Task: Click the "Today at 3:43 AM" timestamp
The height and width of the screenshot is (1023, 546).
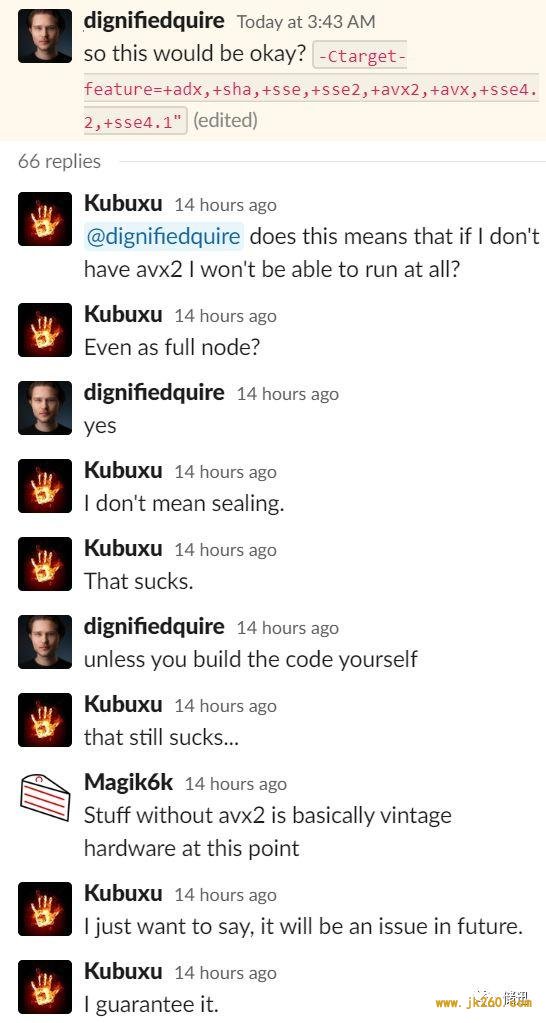Action: 306,22
